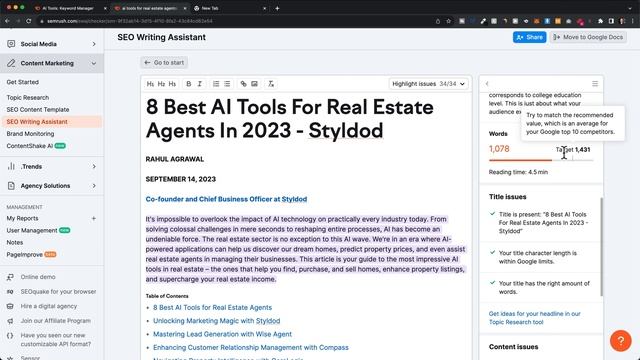Open the Highlight issues dropdown
The width and height of the screenshot is (640, 360).
tap(429, 84)
